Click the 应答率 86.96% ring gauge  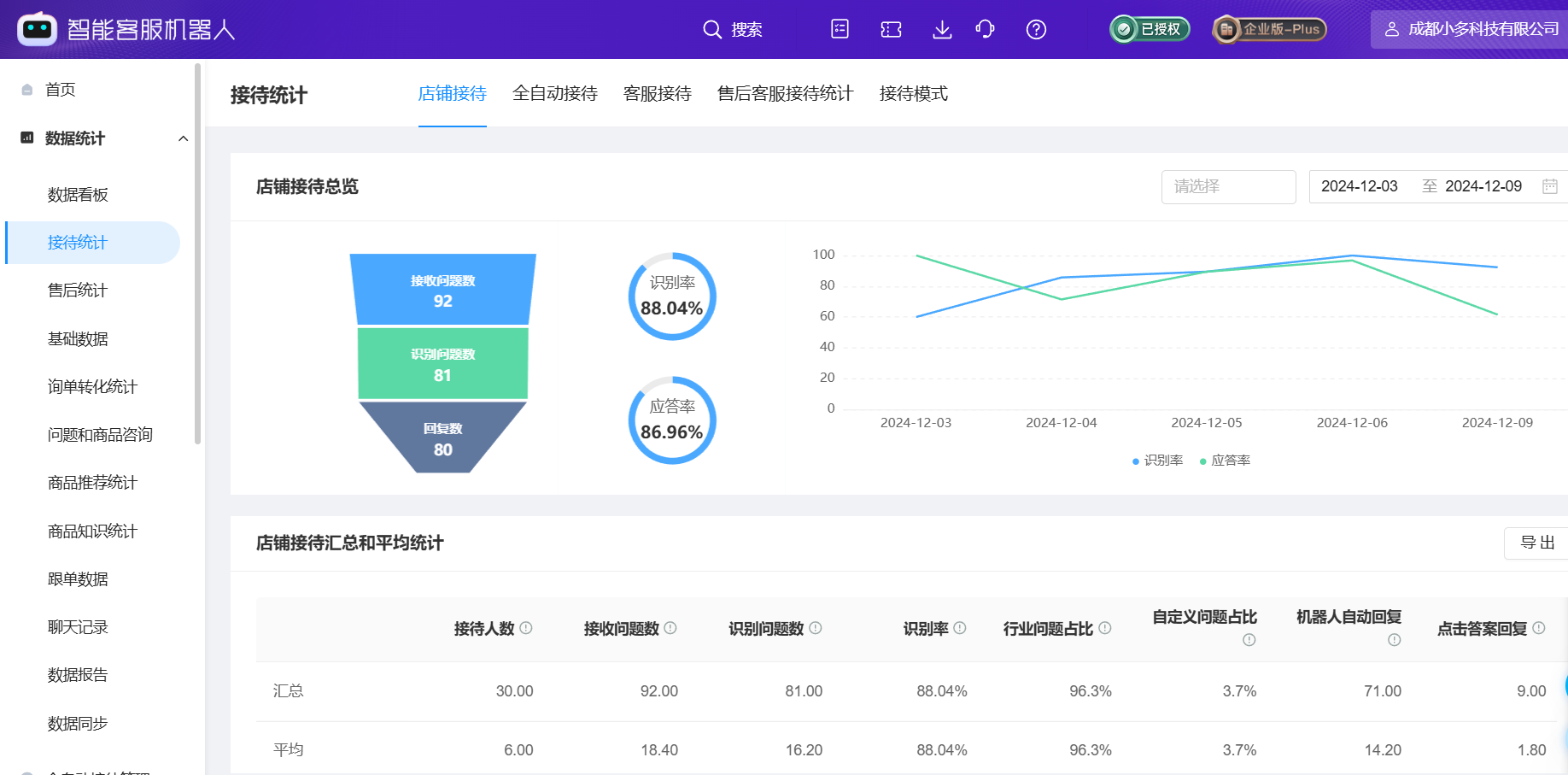point(672,420)
